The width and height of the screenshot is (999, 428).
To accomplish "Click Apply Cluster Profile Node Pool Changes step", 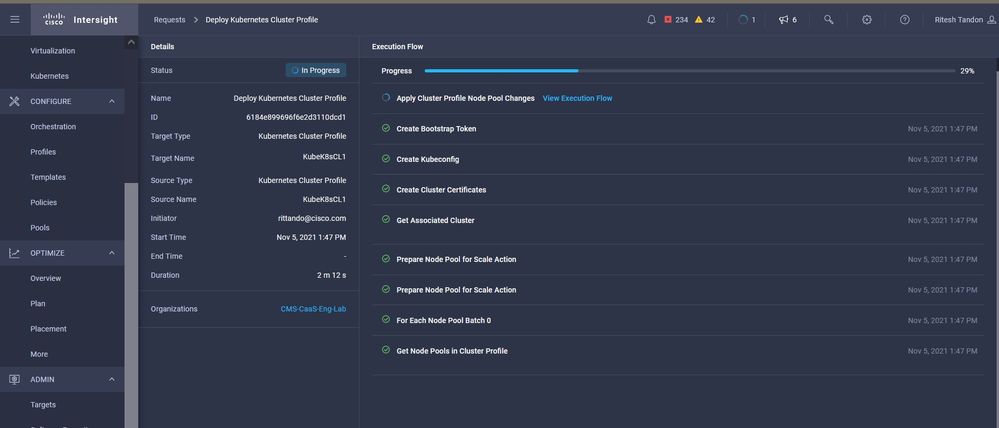I will point(465,98).
